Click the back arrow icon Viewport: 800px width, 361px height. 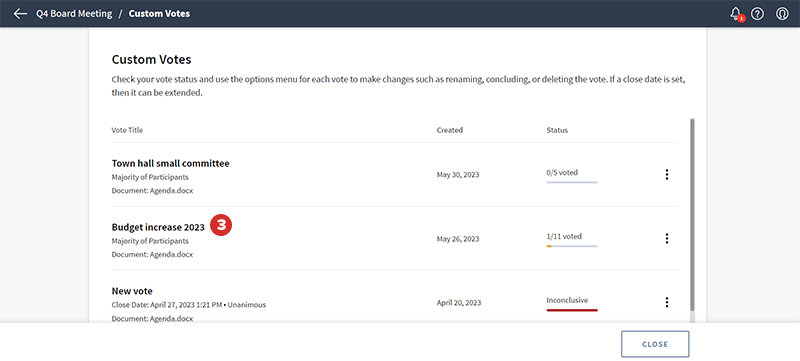click(x=20, y=14)
